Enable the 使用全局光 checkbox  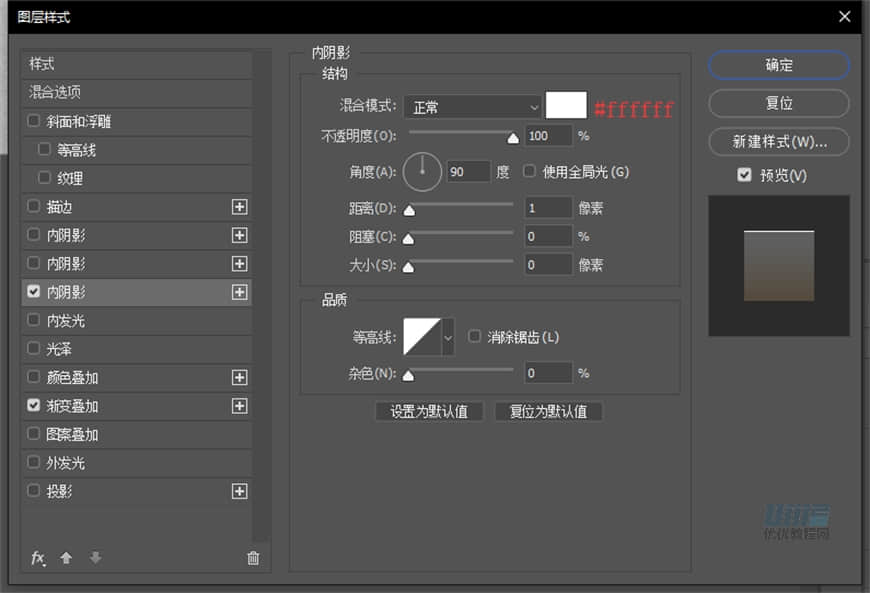tap(528, 171)
